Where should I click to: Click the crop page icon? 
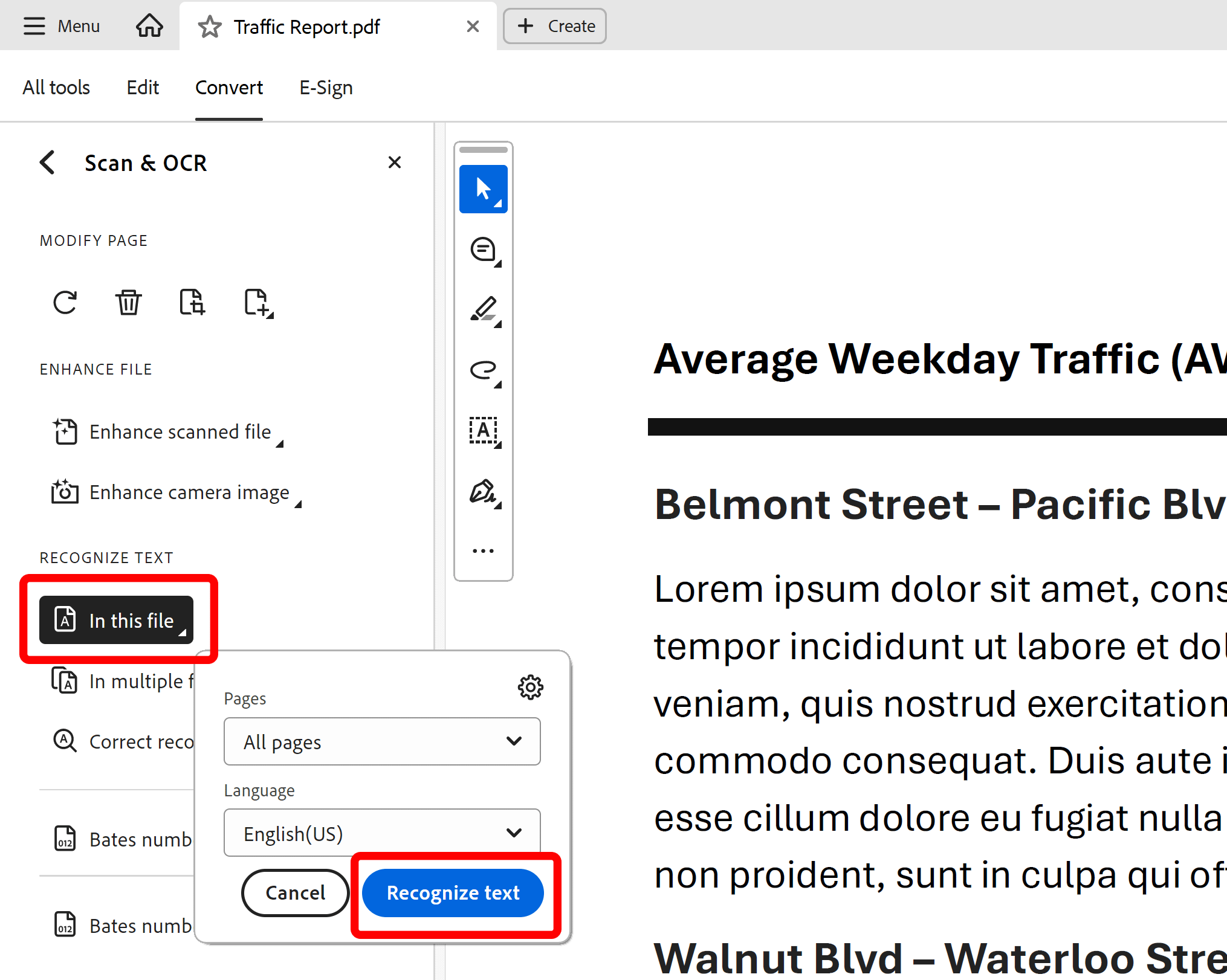192,302
